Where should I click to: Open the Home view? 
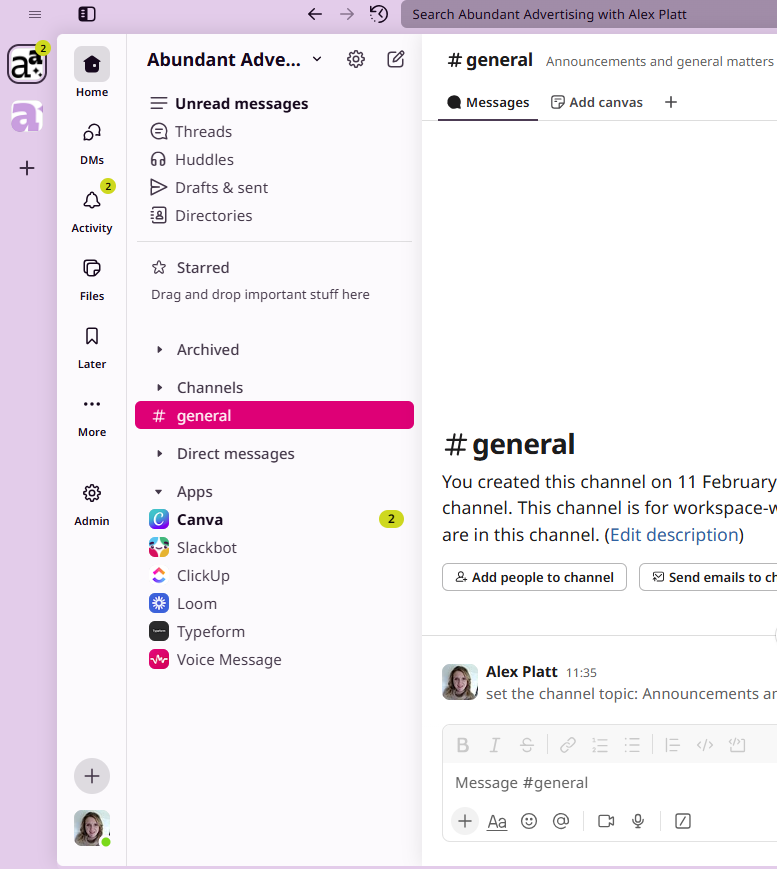point(92,72)
